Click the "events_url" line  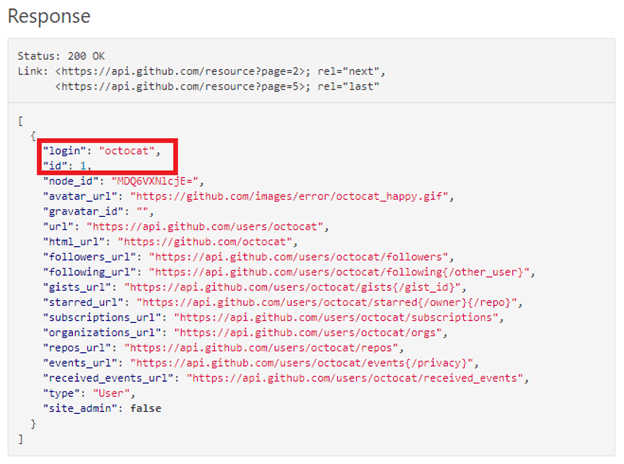[x=261, y=363]
